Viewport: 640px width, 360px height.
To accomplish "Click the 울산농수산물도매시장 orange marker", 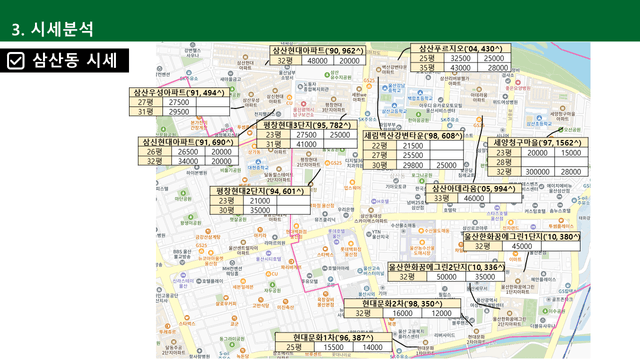I will pyautogui.click(x=422, y=242).
